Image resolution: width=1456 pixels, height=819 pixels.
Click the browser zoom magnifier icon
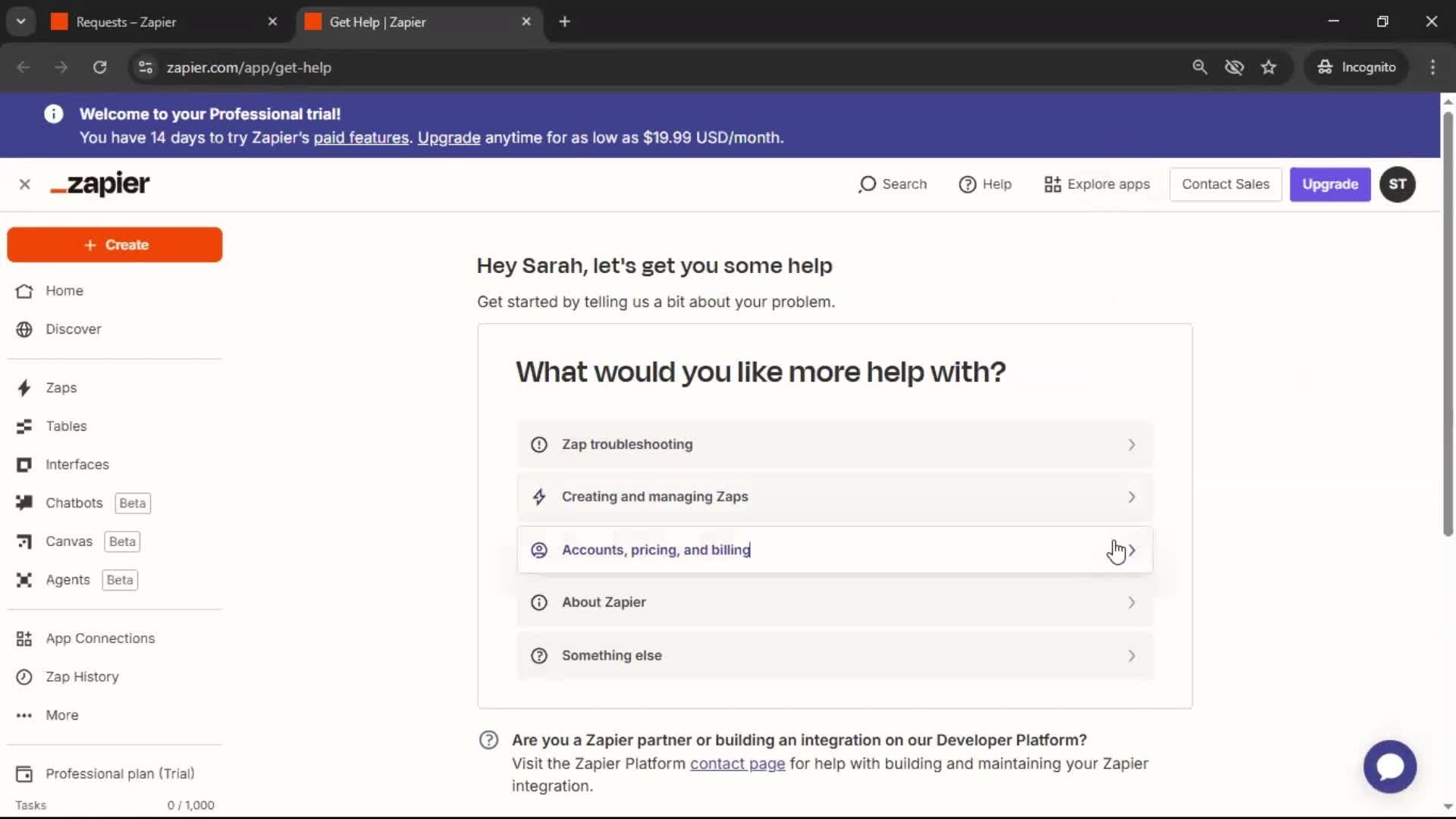coord(1199,67)
